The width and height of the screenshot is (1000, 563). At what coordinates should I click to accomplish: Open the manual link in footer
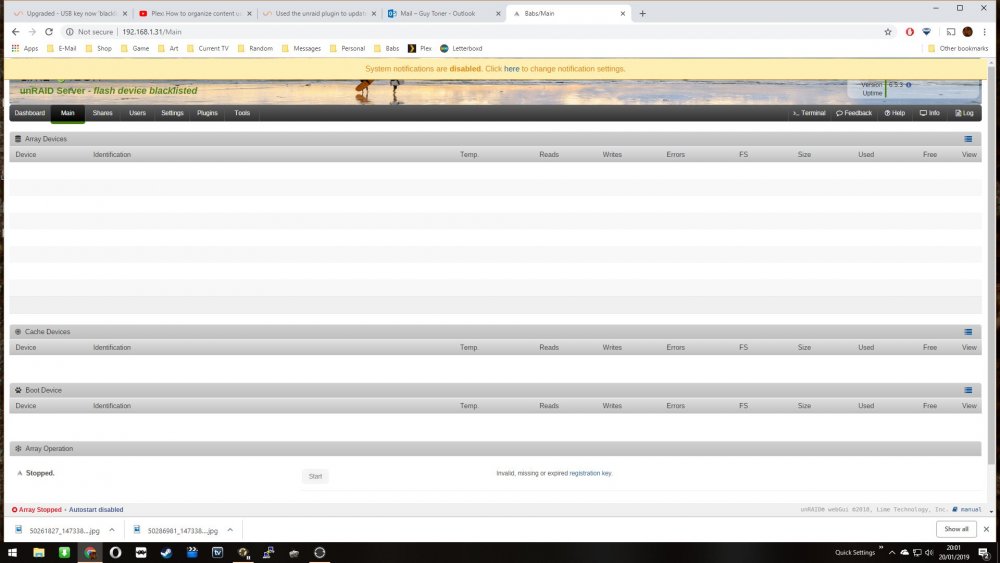point(967,509)
